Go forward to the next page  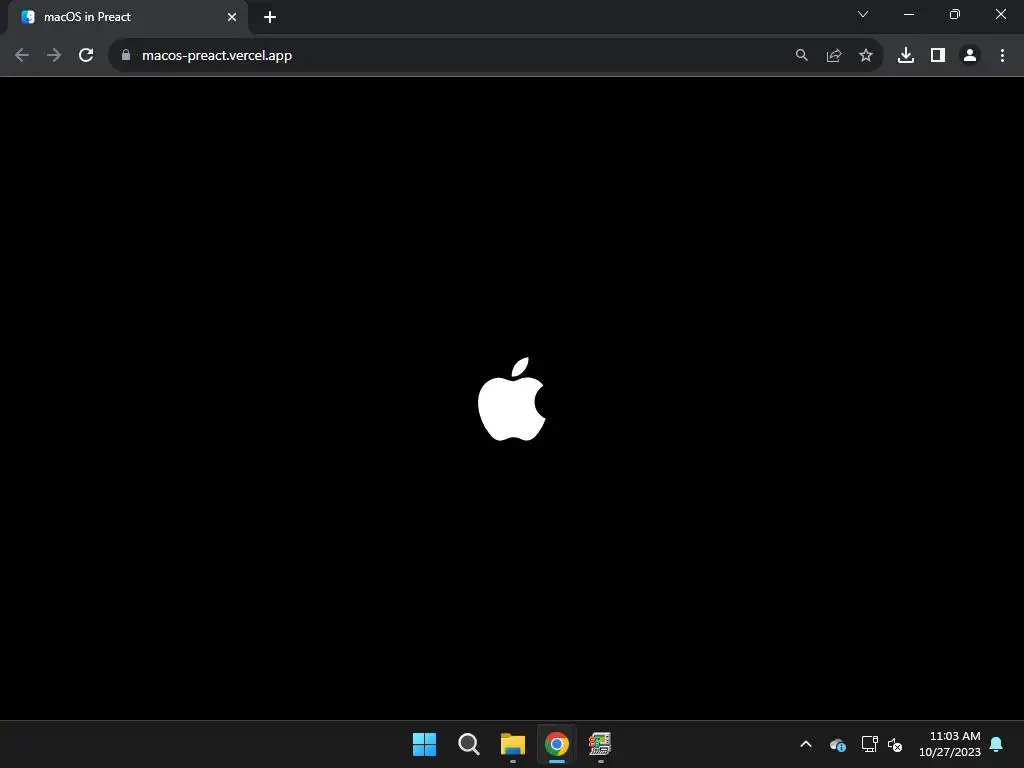(x=54, y=56)
